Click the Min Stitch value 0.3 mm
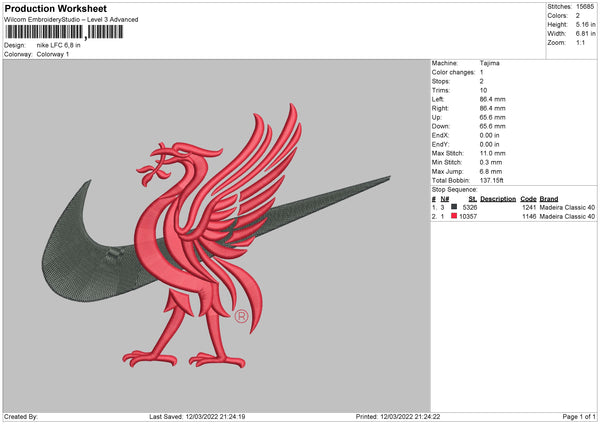 tap(491, 163)
